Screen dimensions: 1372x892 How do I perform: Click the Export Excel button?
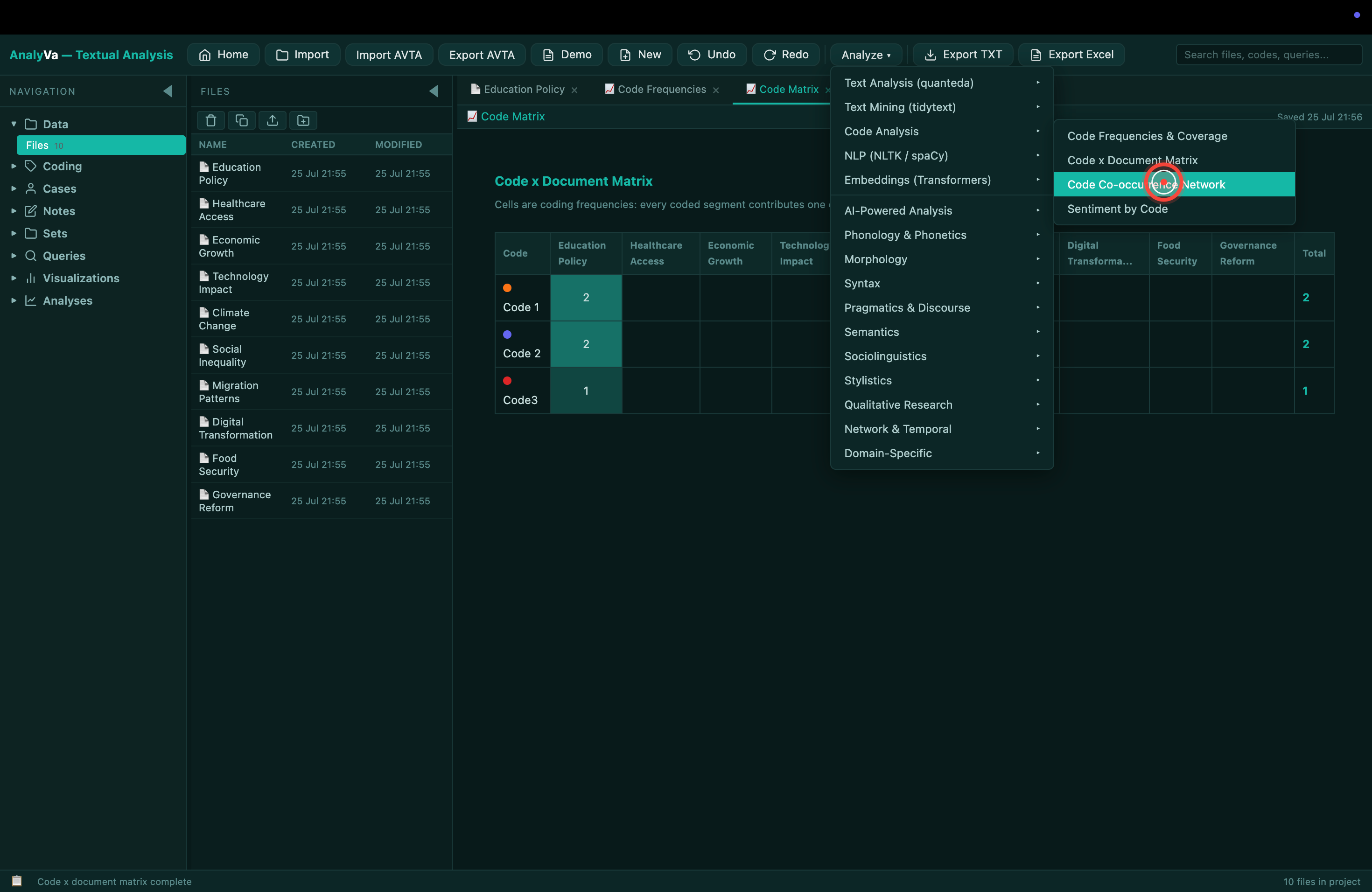[1071, 55]
